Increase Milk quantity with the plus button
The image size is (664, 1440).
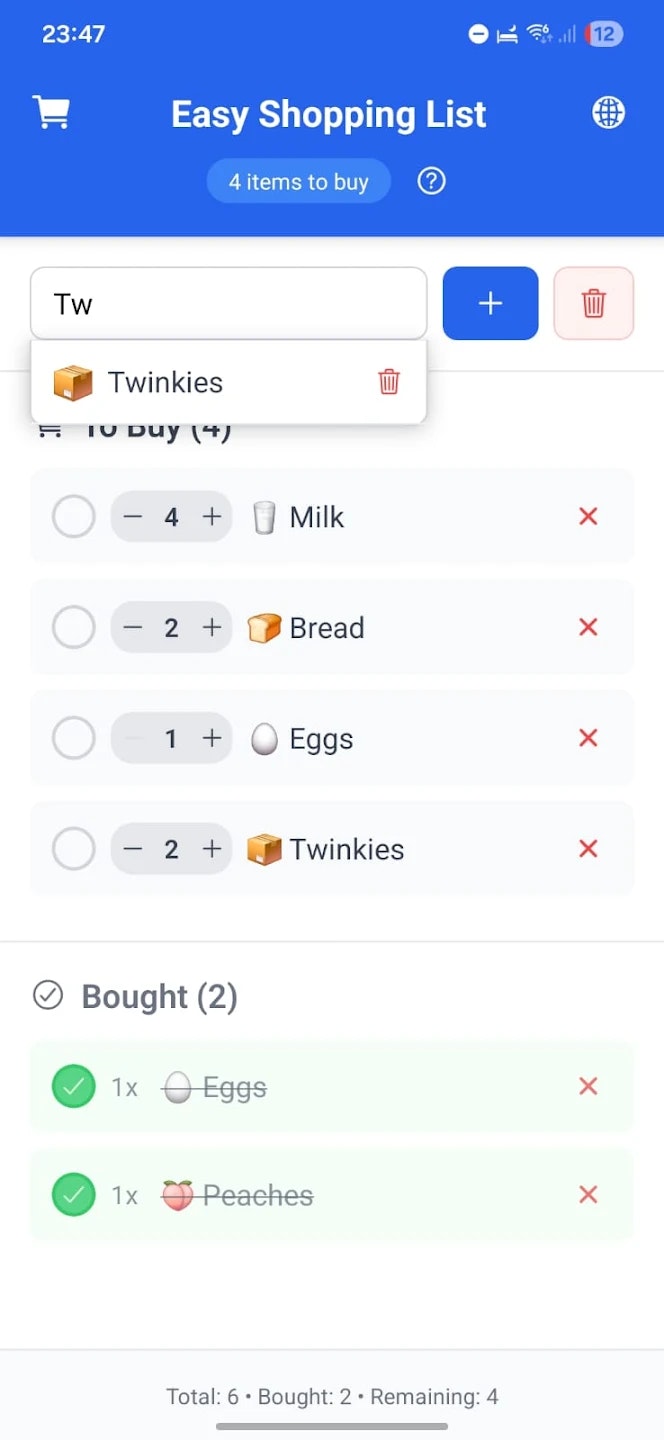point(211,516)
